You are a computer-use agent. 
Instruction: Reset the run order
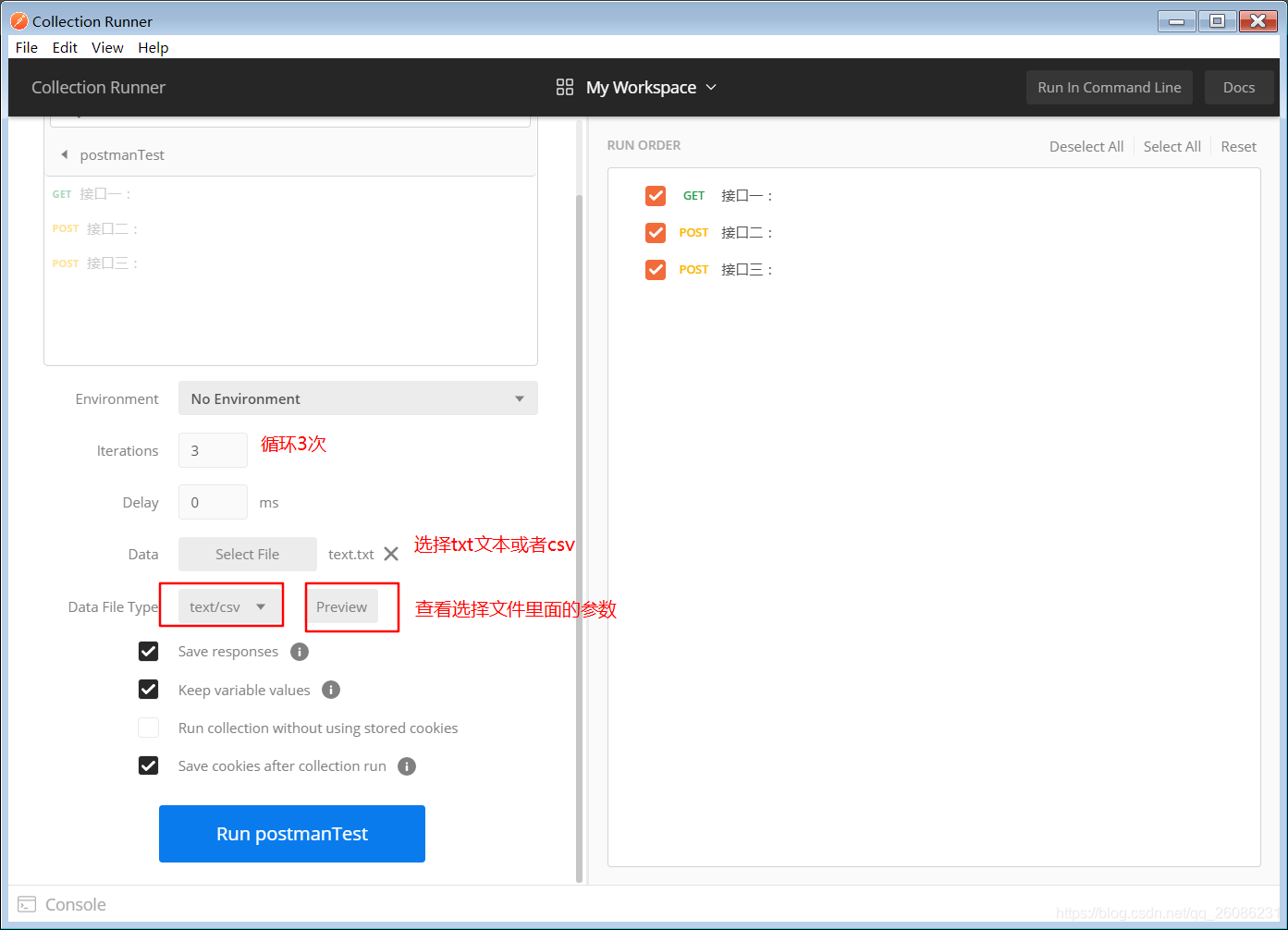tap(1239, 146)
